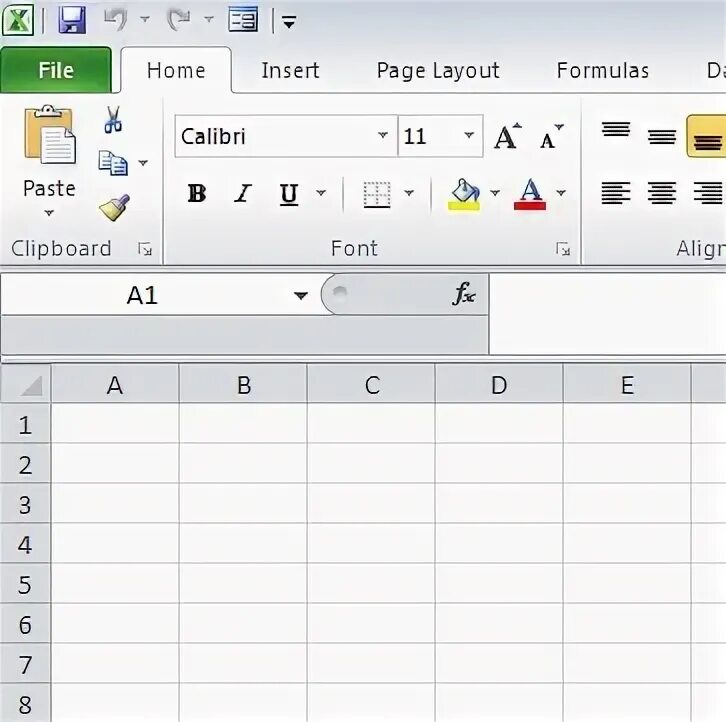Viewport: 726px width, 722px height.
Task: Expand the Copy options dropdown arrow
Action: pos(143,163)
